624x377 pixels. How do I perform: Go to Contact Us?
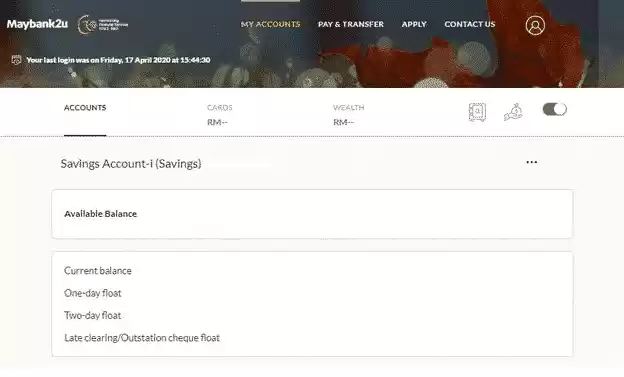tap(470, 24)
